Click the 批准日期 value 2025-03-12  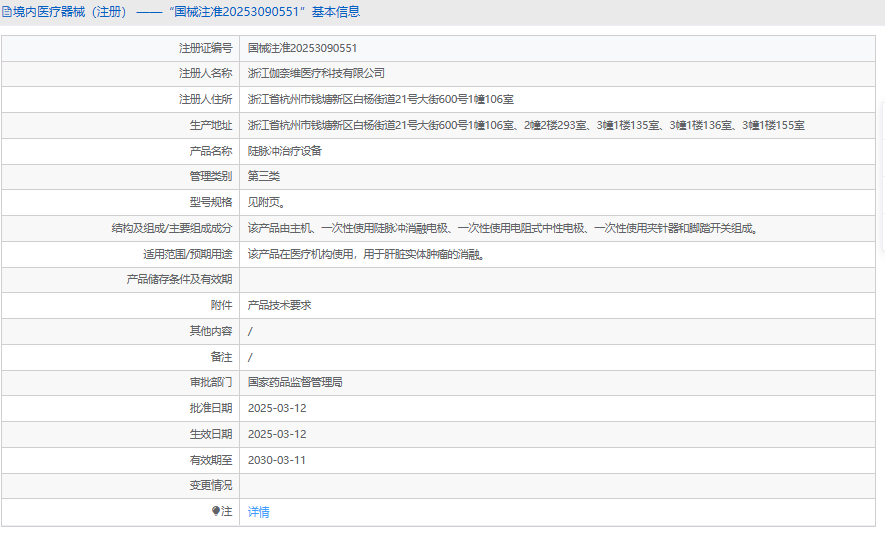tap(277, 408)
